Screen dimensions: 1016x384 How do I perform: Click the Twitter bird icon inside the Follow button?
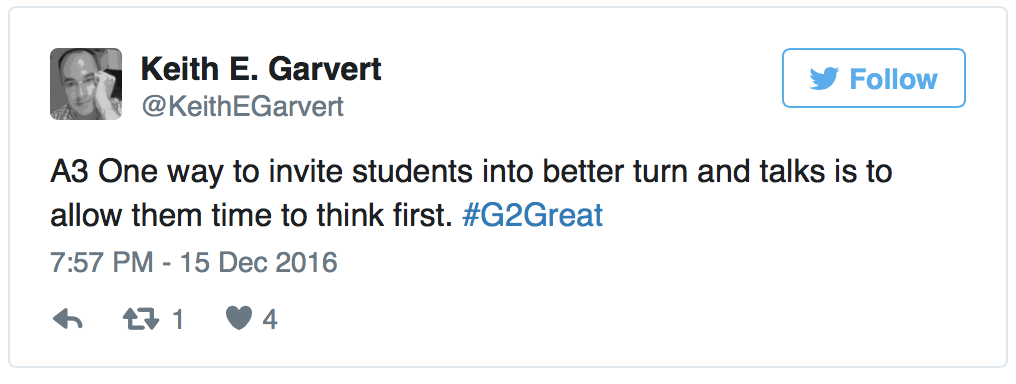point(824,79)
